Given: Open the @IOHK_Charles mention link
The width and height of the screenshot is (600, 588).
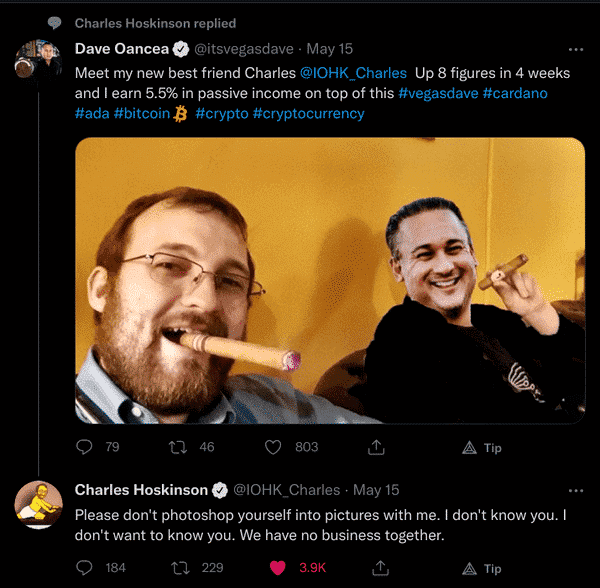Looking at the screenshot, I should click(353, 73).
